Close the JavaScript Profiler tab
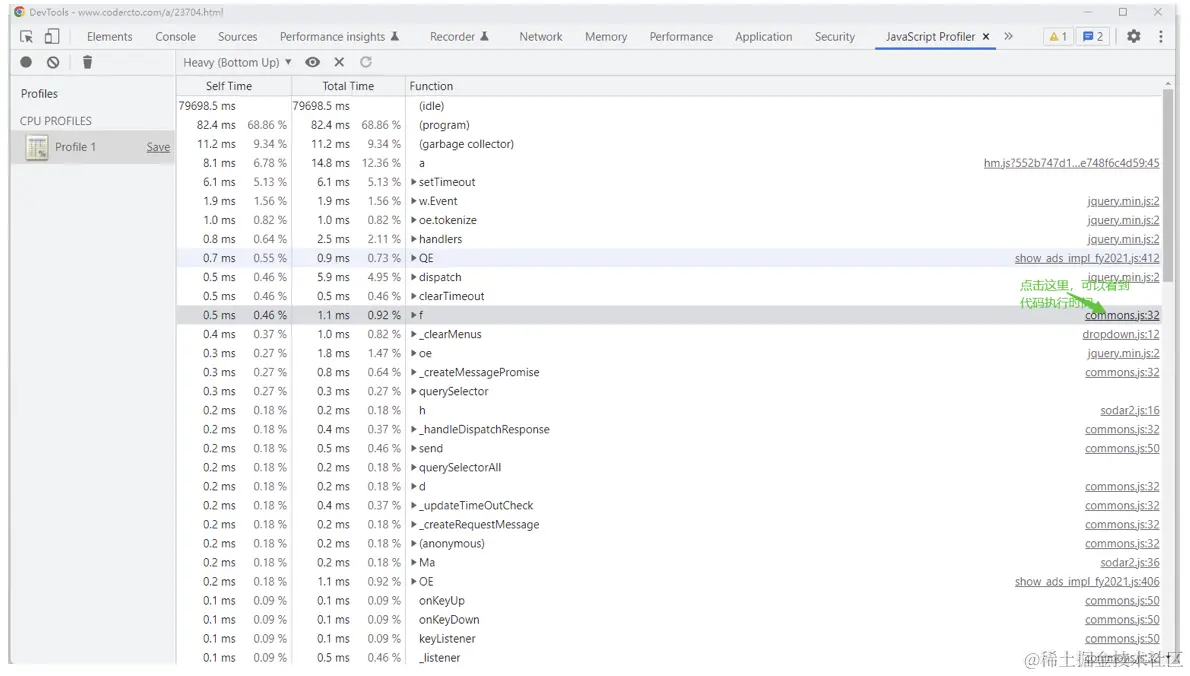The image size is (1190, 676). coord(986,36)
